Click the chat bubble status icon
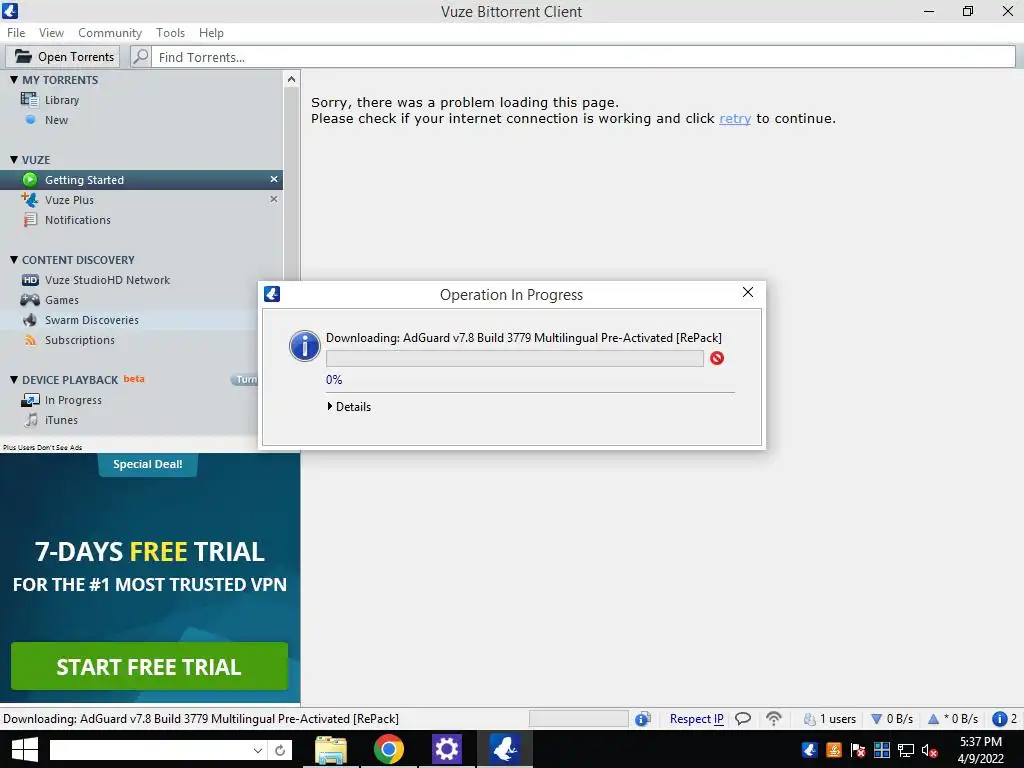 743,719
